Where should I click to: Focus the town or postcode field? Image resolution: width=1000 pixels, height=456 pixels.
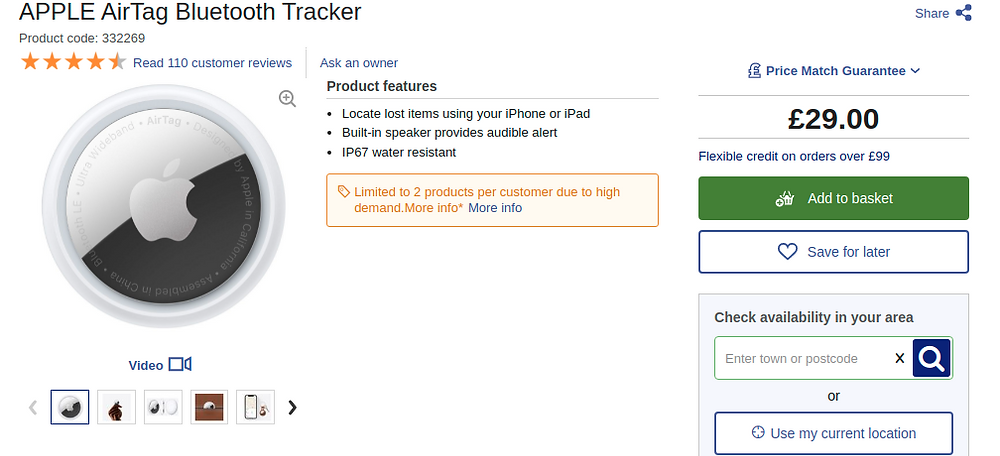pyautogui.click(x=804, y=358)
